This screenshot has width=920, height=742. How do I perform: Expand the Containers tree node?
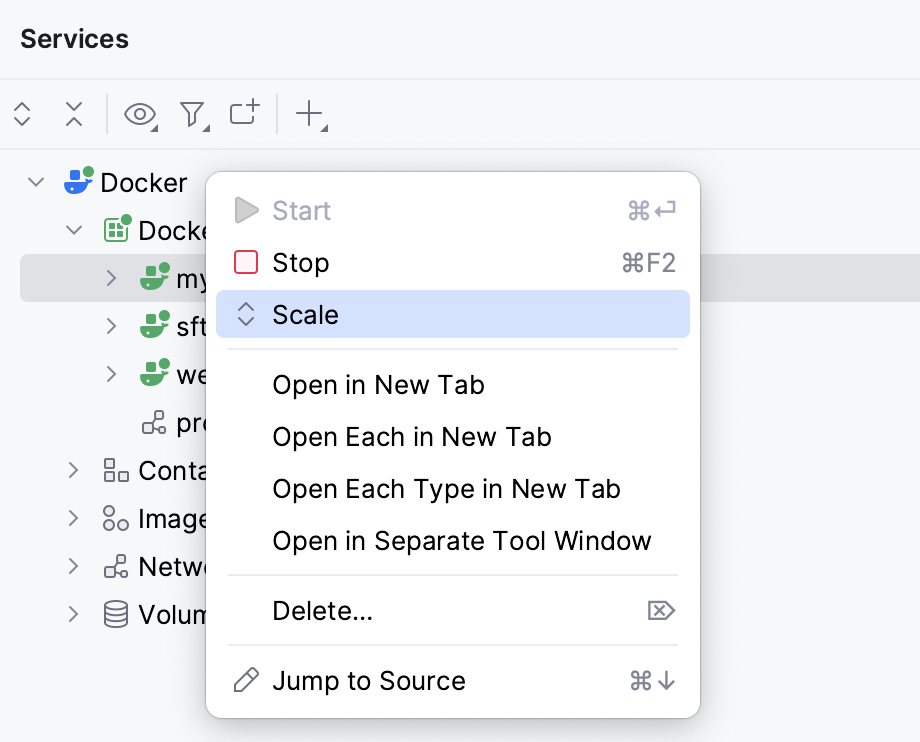pyautogui.click(x=72, y=470)
